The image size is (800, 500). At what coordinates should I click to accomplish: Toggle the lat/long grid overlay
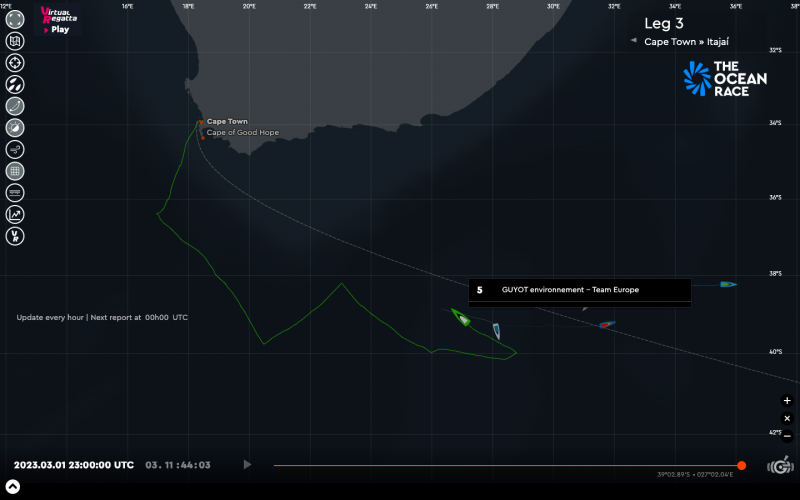(15, 171)
